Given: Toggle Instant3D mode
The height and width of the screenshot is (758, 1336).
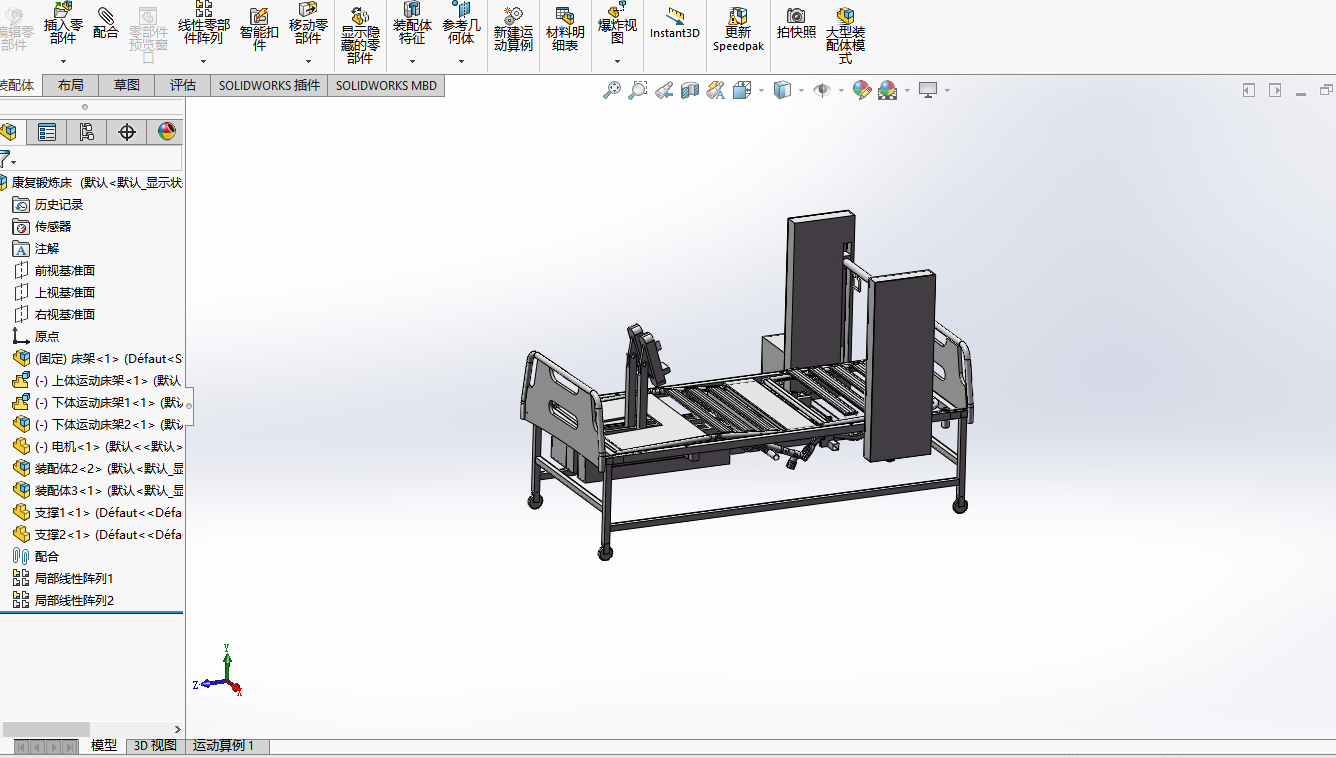Looking at the screenshot, I should click(675, 24).
